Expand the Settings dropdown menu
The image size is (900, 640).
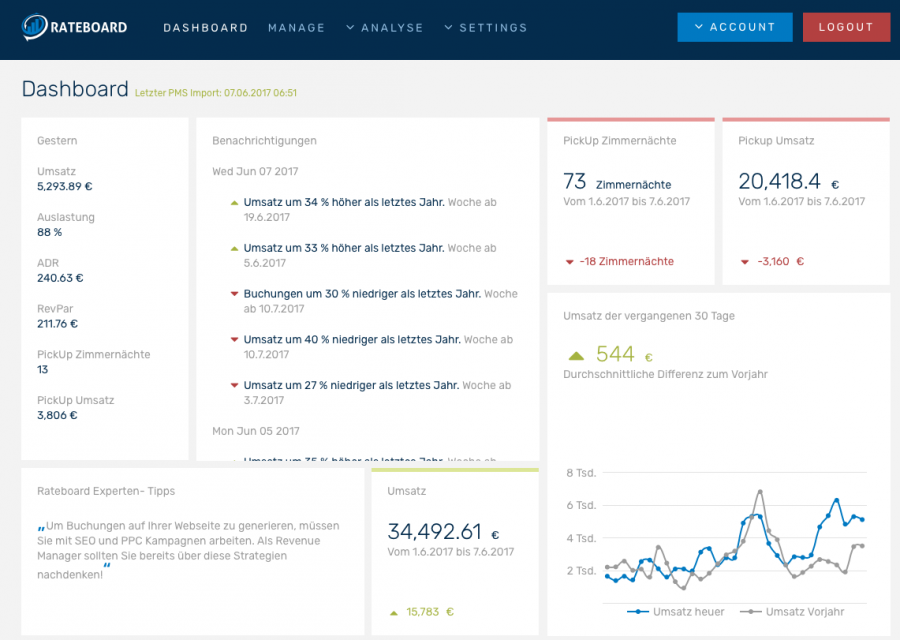(x=486, y=28)
